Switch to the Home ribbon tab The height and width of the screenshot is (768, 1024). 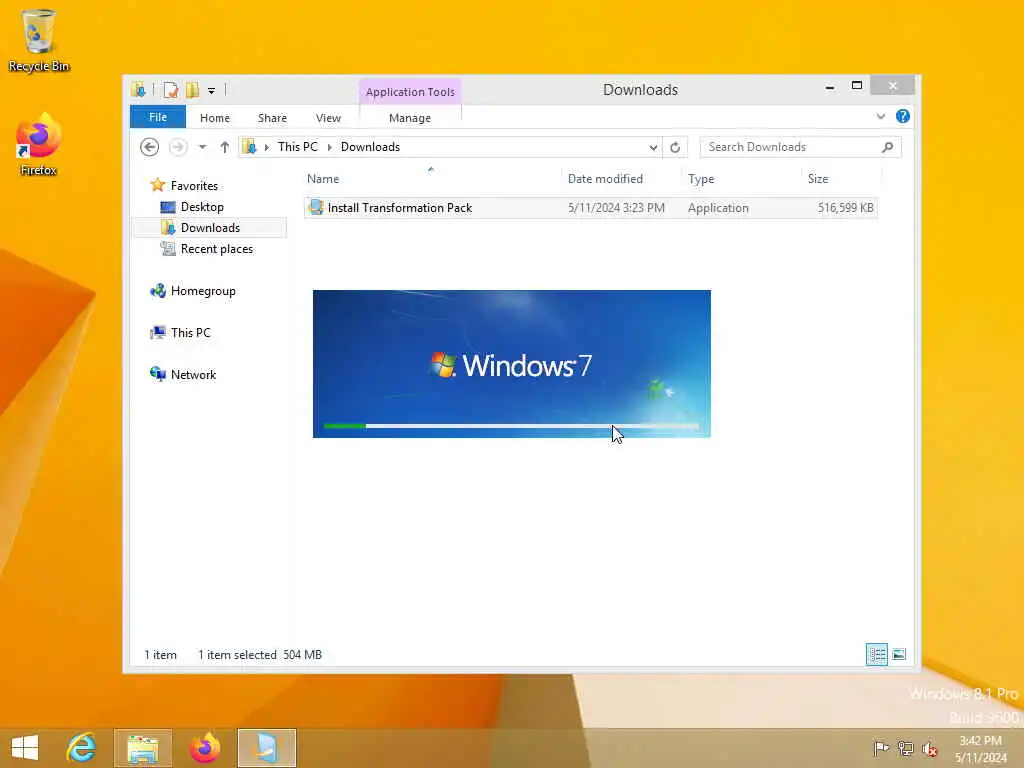pyautogui.click(x=215, y=118)
